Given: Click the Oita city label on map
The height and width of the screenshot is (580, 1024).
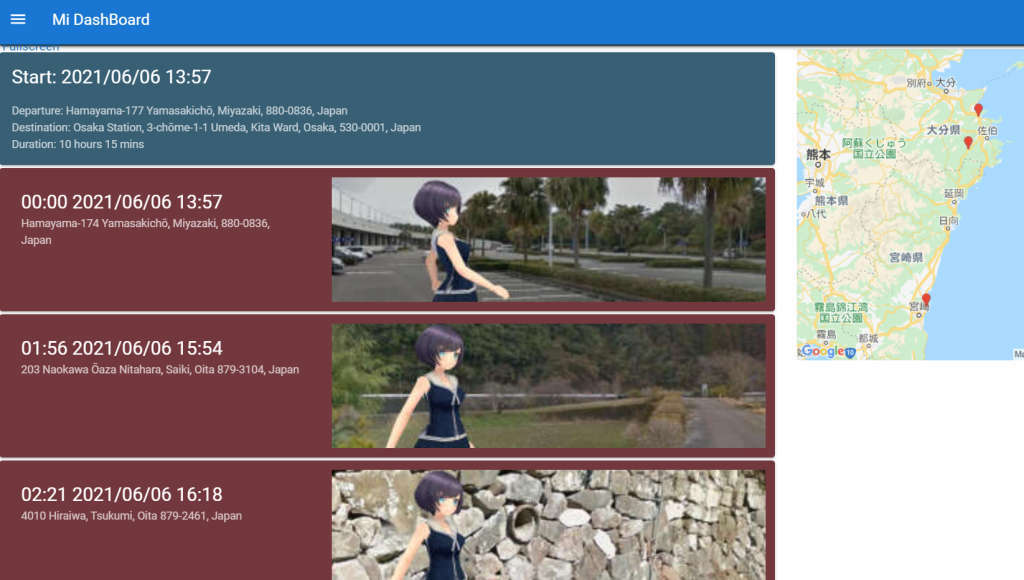Looking at the screenshot, I should pos(944,83).
